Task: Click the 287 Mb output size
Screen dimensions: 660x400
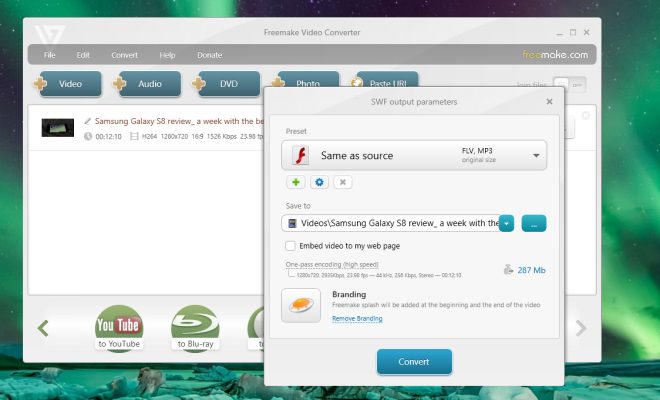Action: tap(531, 270)
